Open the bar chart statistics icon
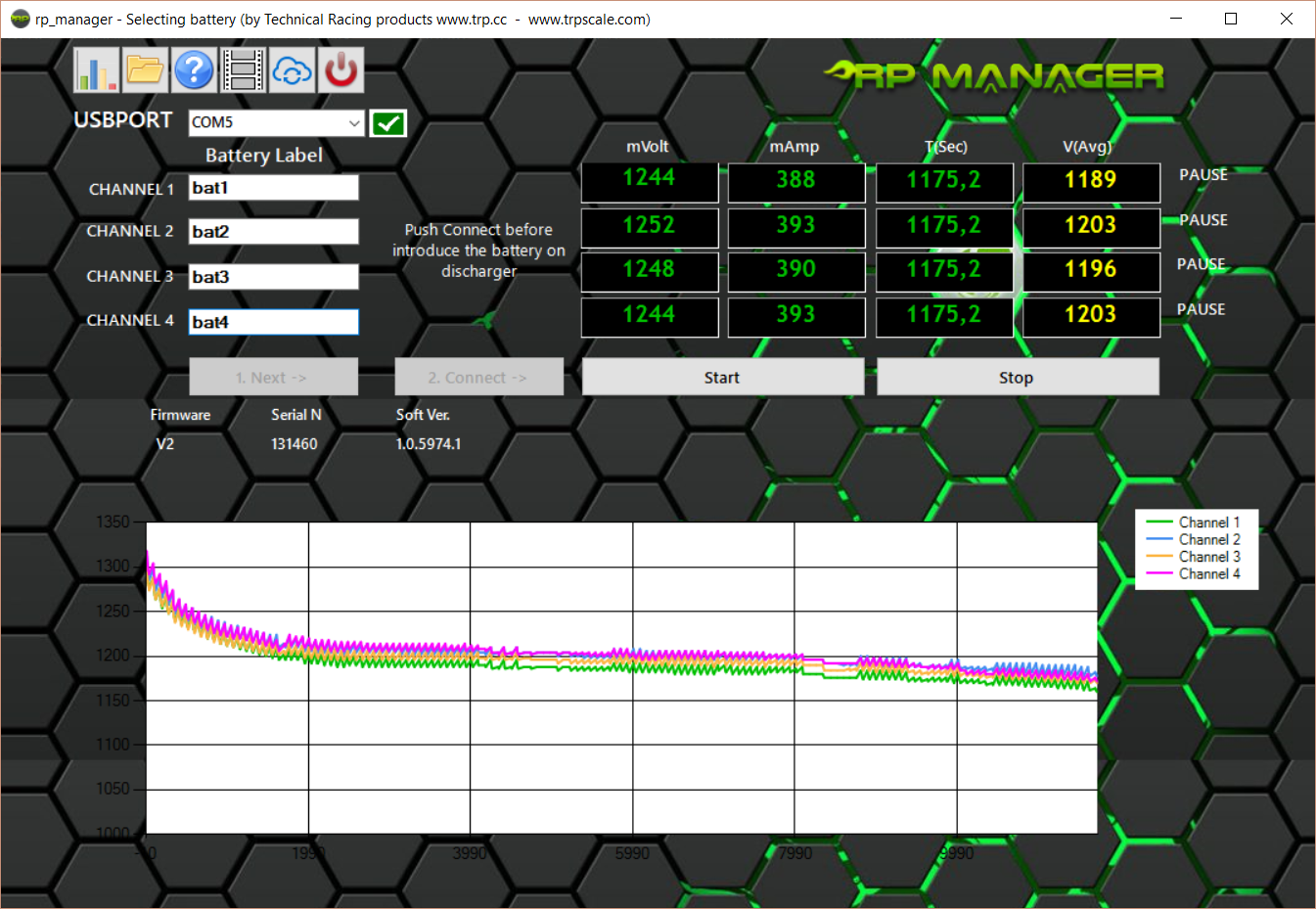Viewport: 1316px width, 909px height. (96, 69)
